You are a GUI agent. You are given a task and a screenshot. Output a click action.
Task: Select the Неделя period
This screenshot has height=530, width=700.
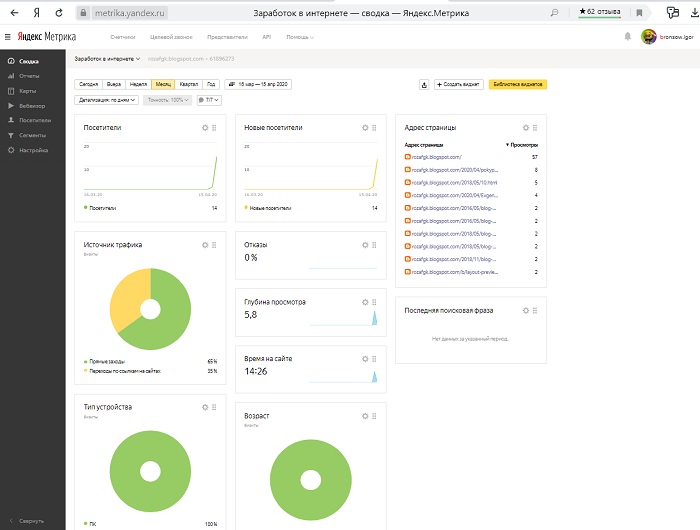(x=138, y=84)
